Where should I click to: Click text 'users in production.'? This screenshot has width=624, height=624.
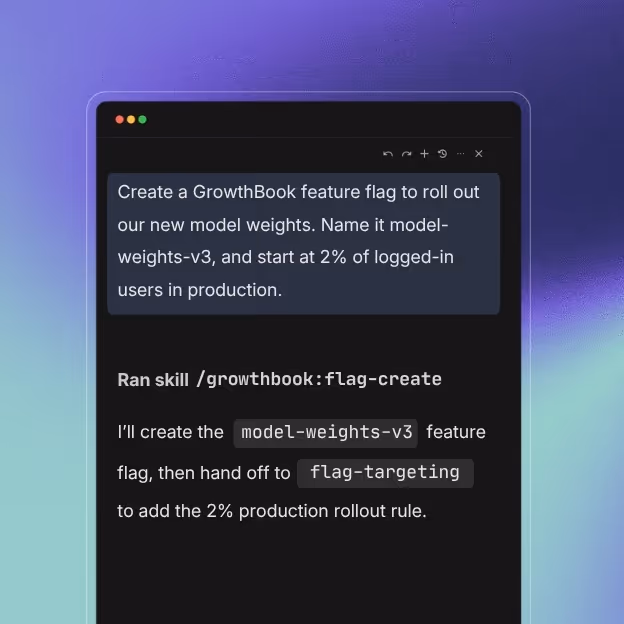tap(200, 290)
